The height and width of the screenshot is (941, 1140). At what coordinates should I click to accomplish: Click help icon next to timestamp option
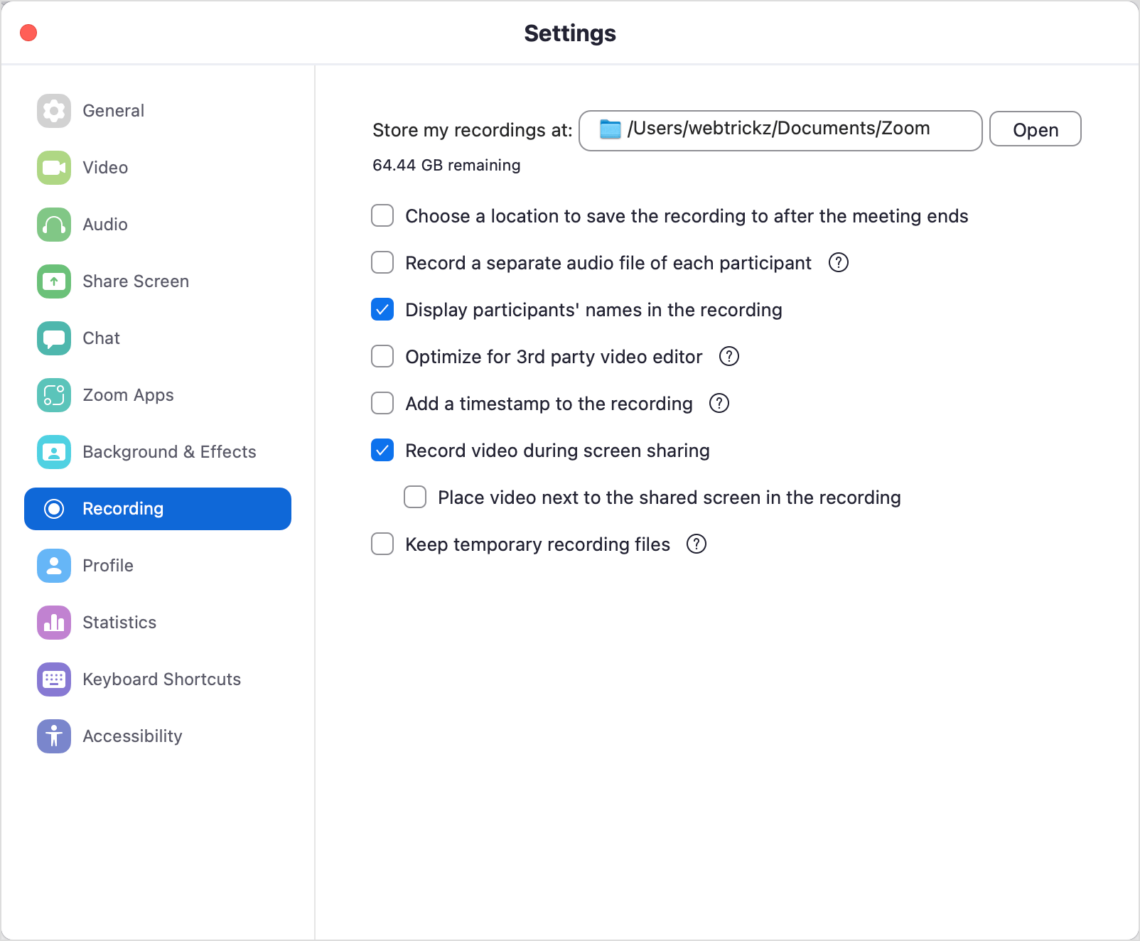(719, 404)
